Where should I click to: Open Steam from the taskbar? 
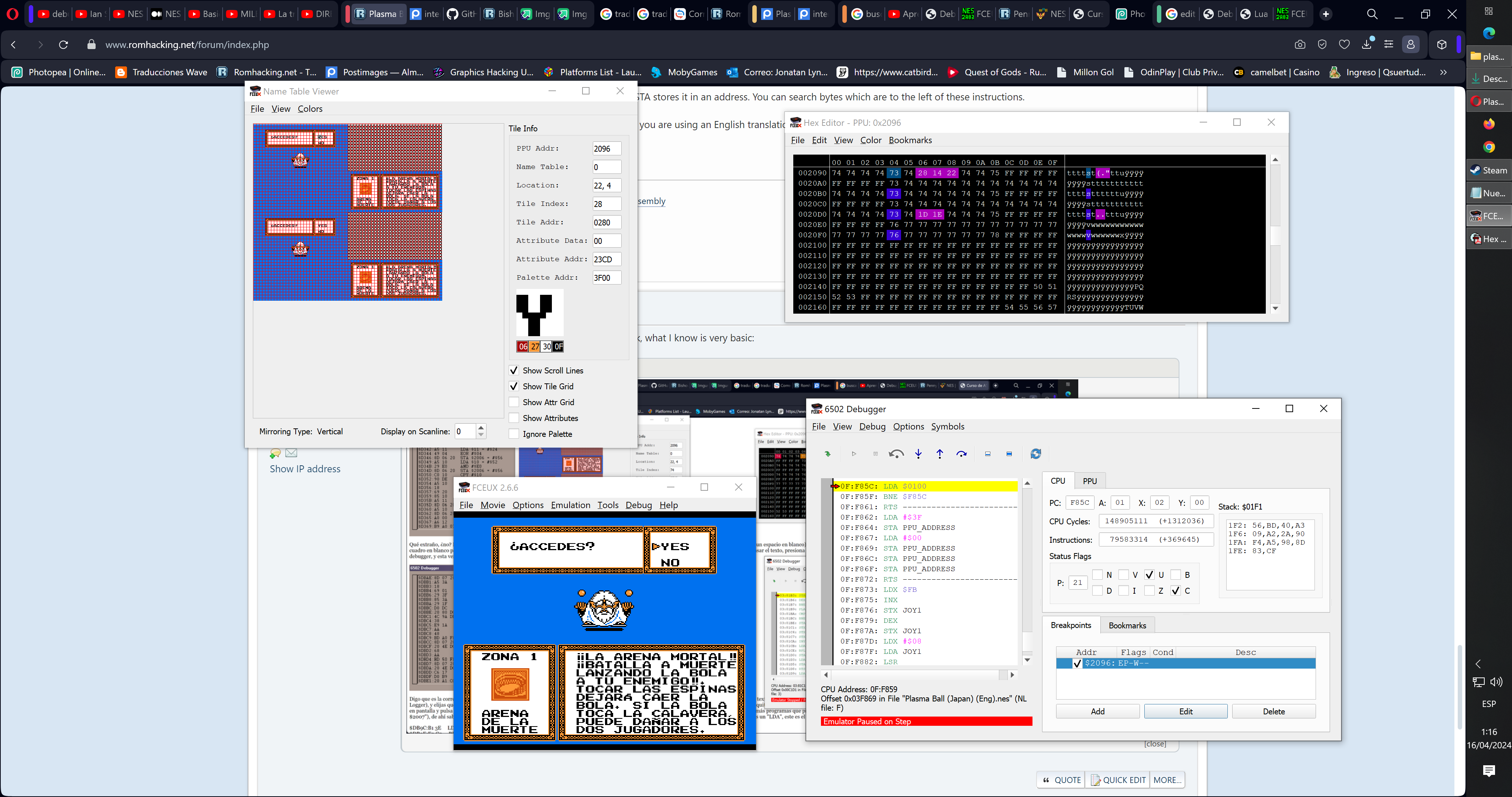(x=1488, y=170)
